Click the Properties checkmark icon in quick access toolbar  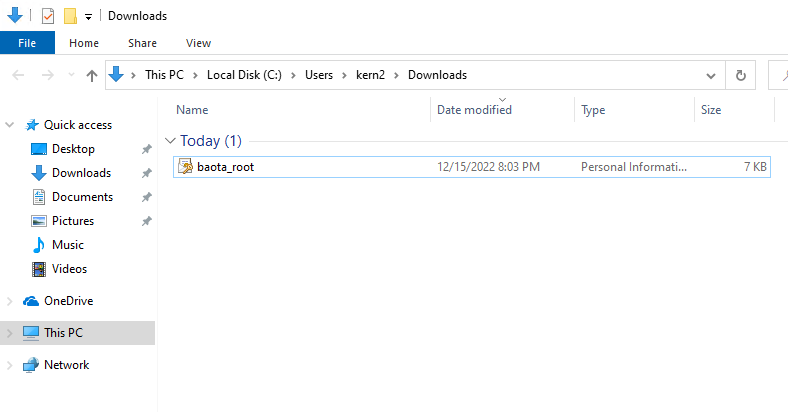coord(48,16)
